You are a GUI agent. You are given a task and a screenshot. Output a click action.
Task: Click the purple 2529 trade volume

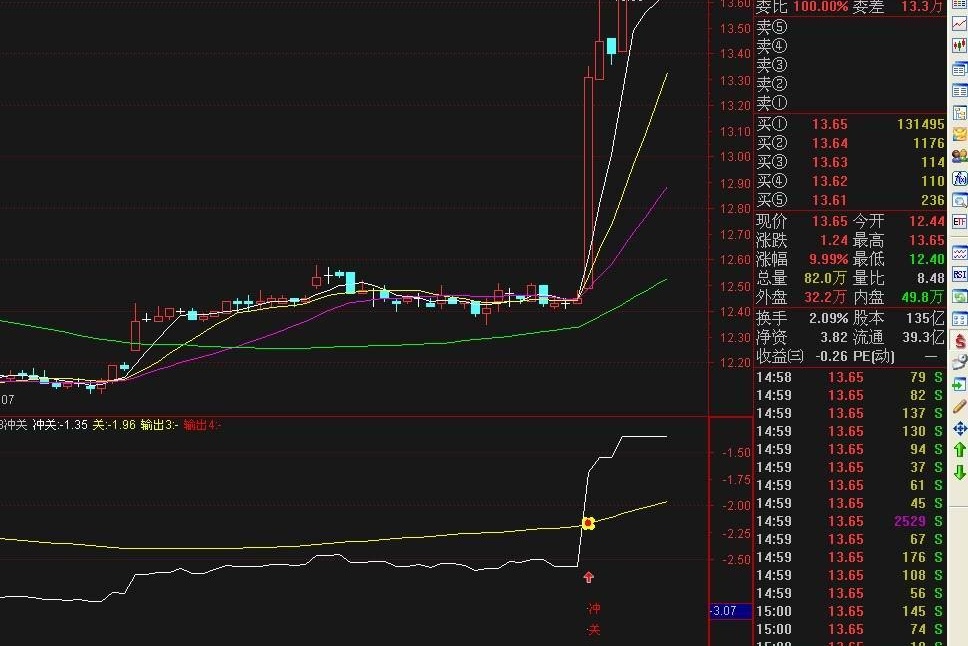tap(909, 521)
